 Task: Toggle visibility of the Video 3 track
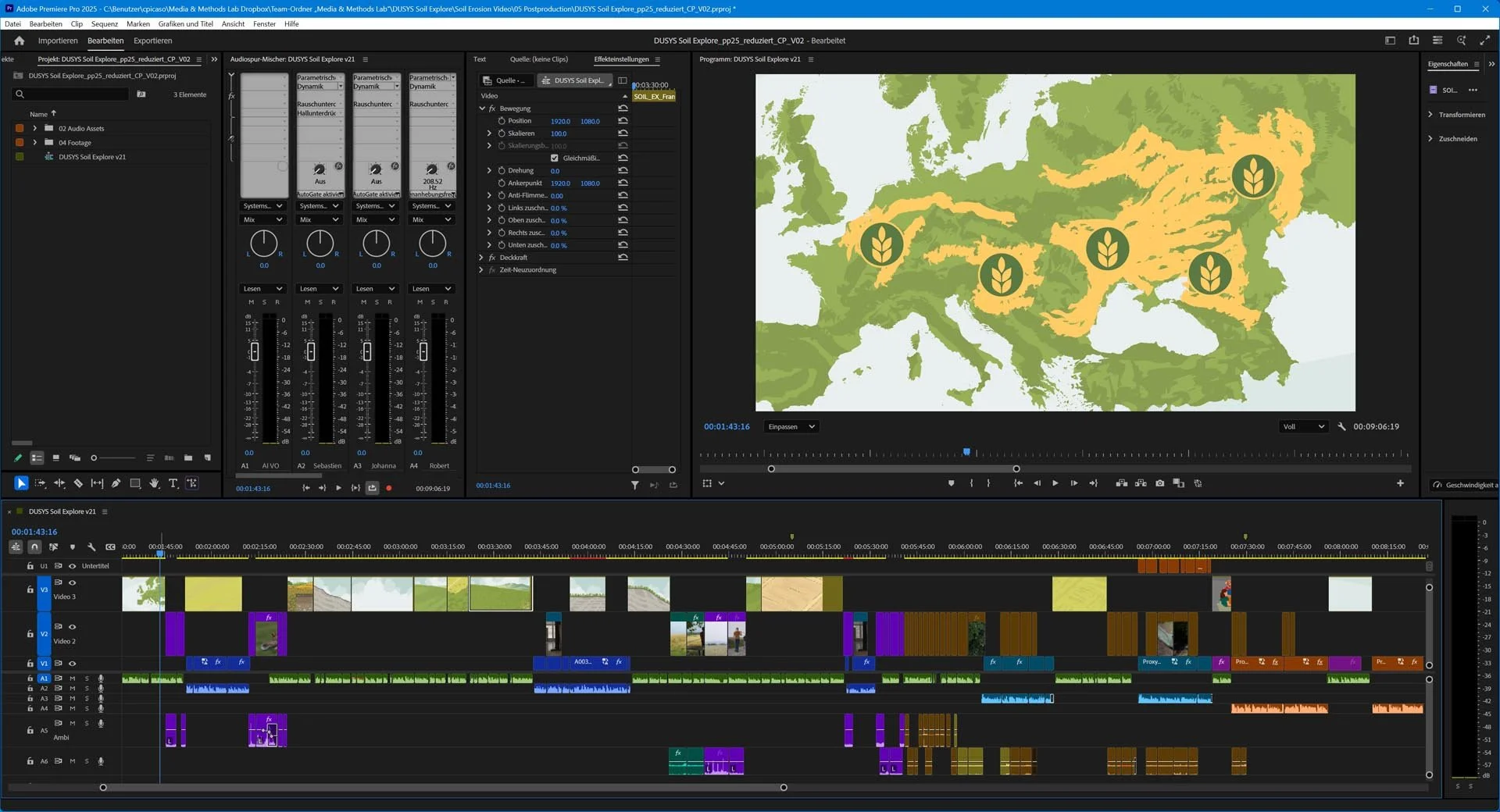click(73, 582)
